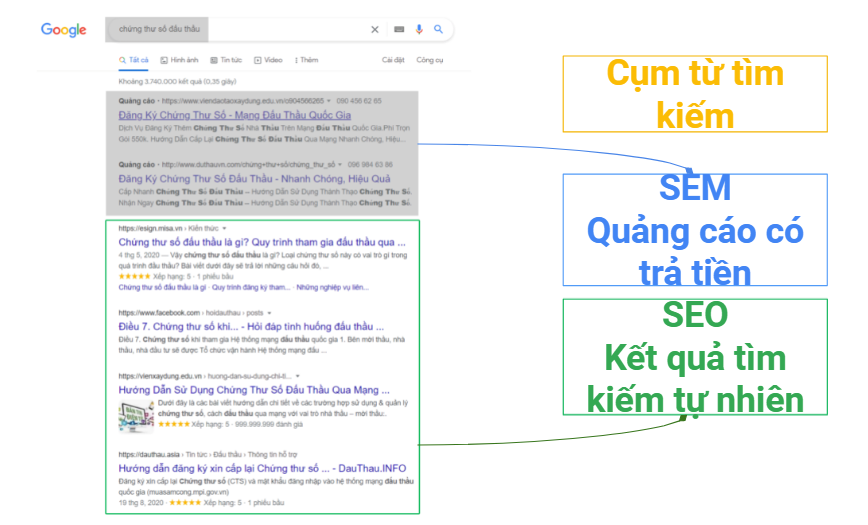Click result count 'Khoảng 3.740.000 kết quả'
This screenshot has width=868, height=525.
tap(177, 81)
